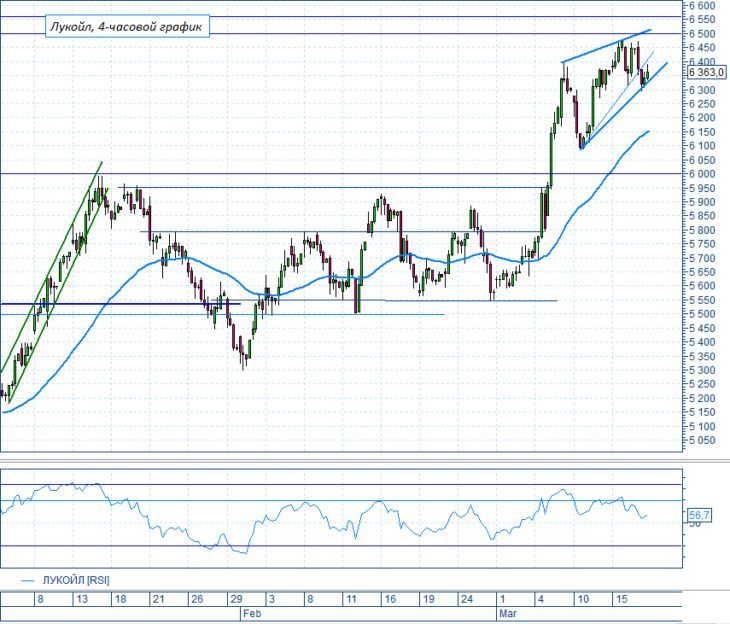
Task: Select the Mar month marker on timeline
Action: (507, 613)
